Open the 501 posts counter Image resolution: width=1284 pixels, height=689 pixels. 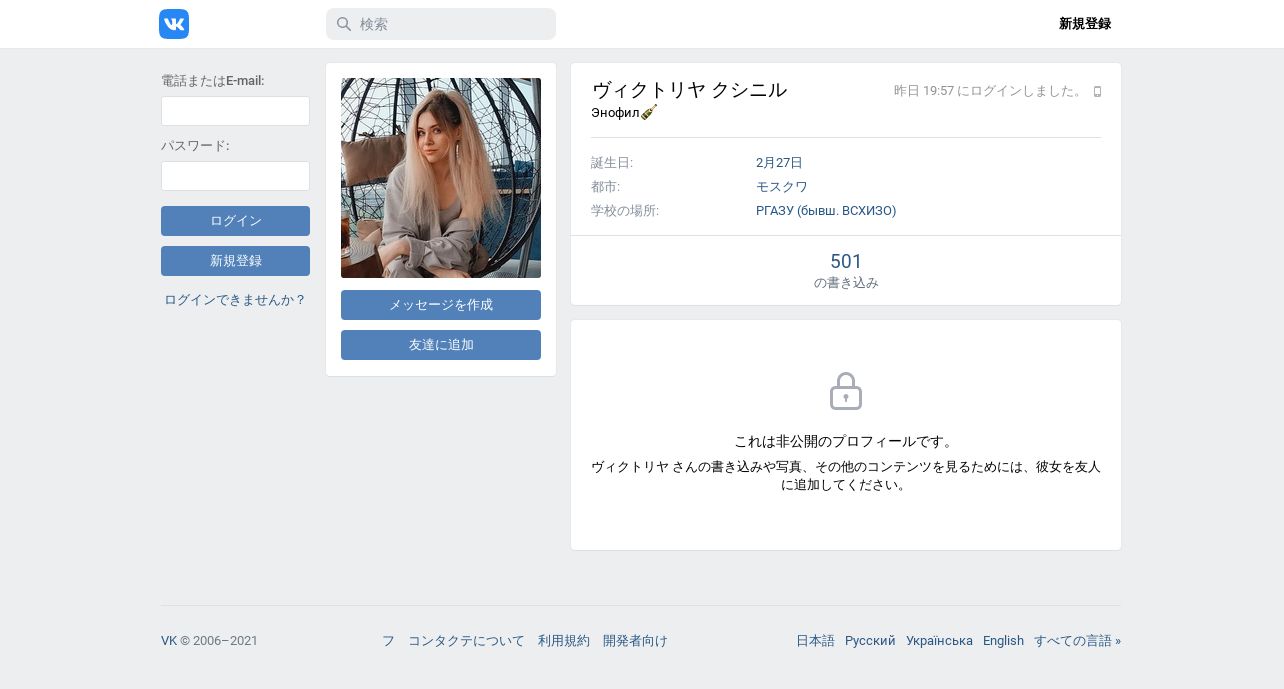coord(846,270)
